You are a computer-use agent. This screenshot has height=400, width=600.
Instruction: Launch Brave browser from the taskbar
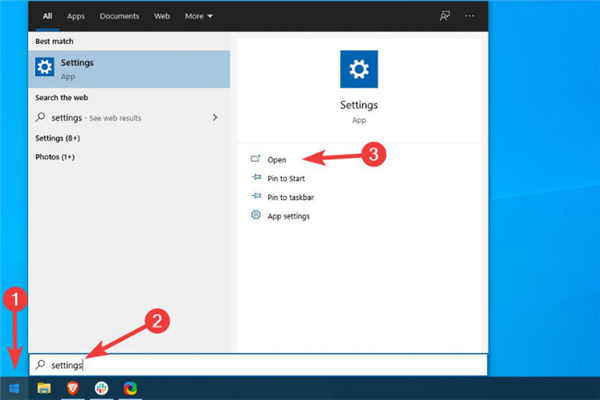pos(73,388)
